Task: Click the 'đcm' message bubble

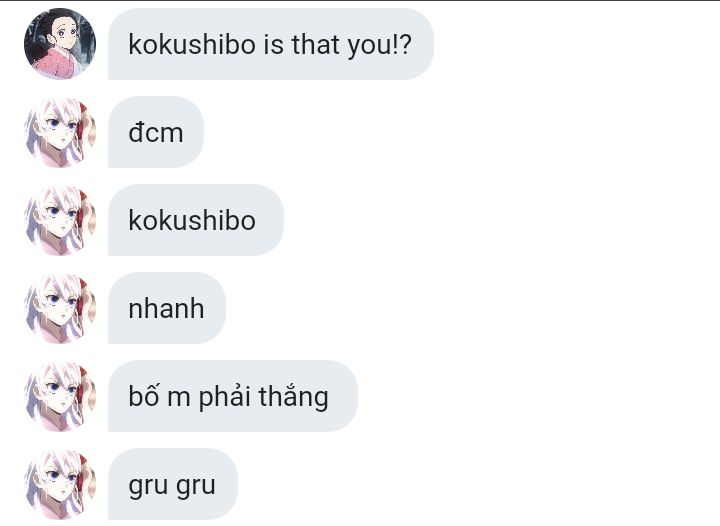Action: [x=156, y=132]
